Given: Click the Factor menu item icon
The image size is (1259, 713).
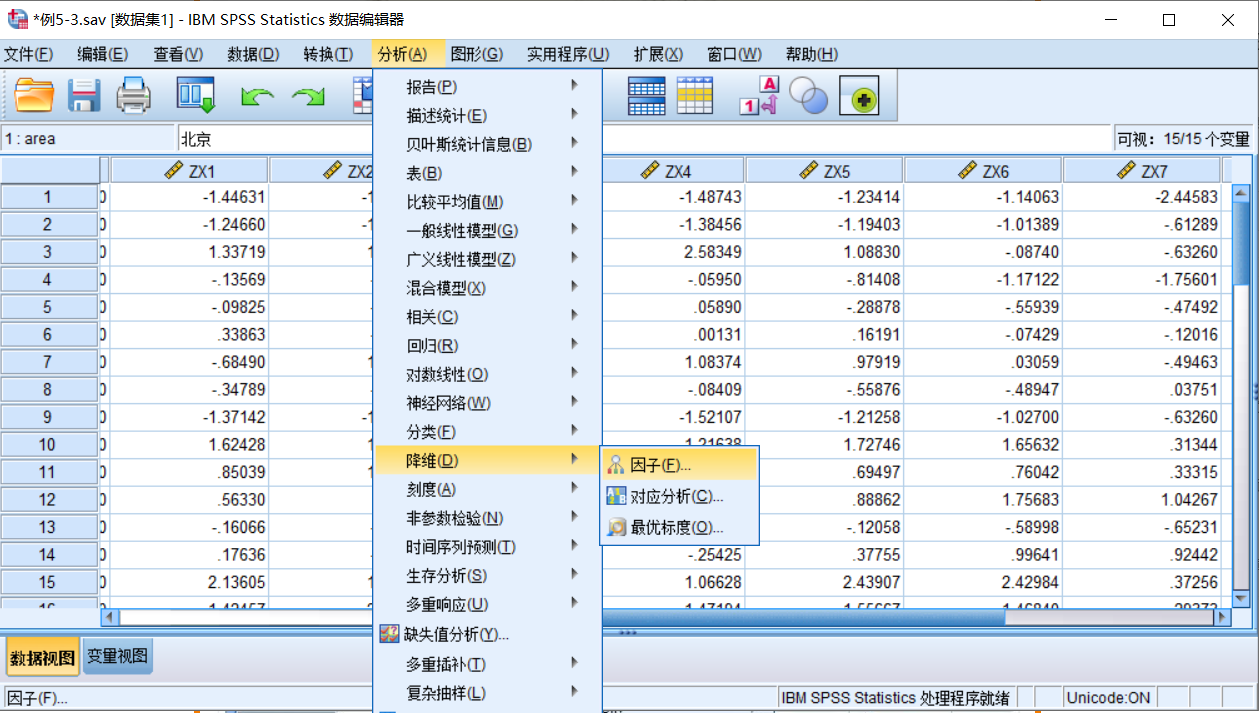Looking at the screenshot, I should 617,465.
